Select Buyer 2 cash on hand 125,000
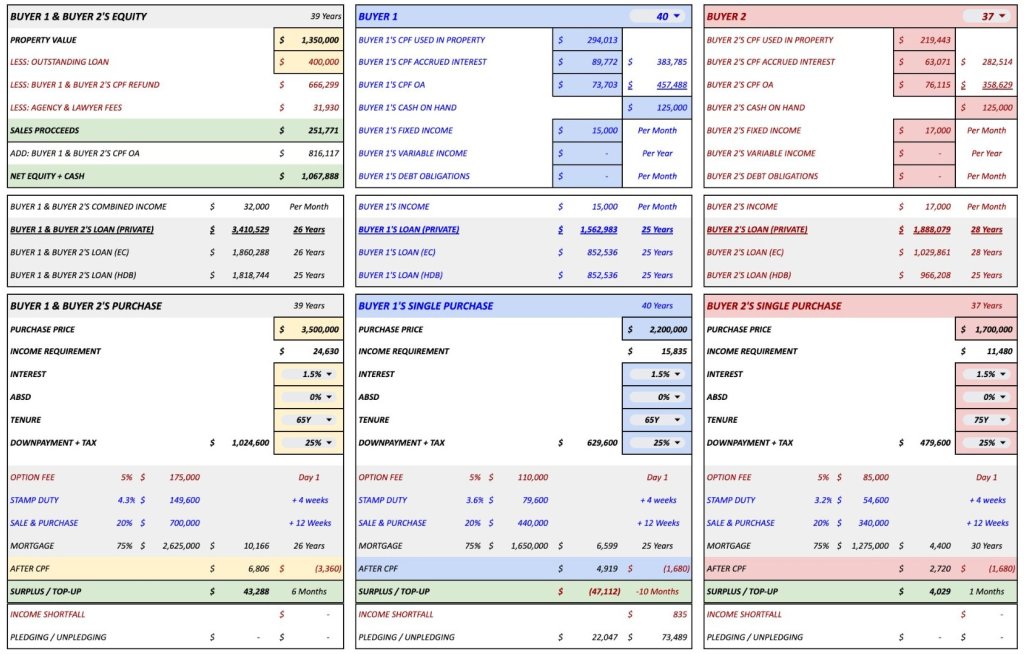 click(x=986, y=108)
